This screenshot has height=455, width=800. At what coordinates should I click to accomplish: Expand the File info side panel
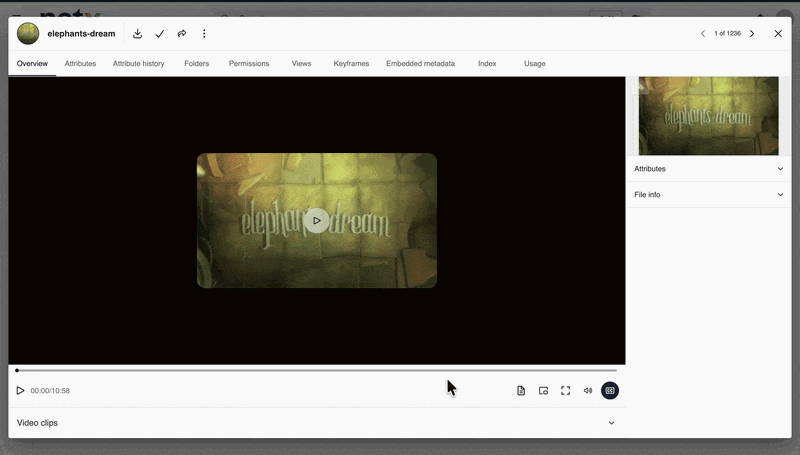[x=709, y=195]
